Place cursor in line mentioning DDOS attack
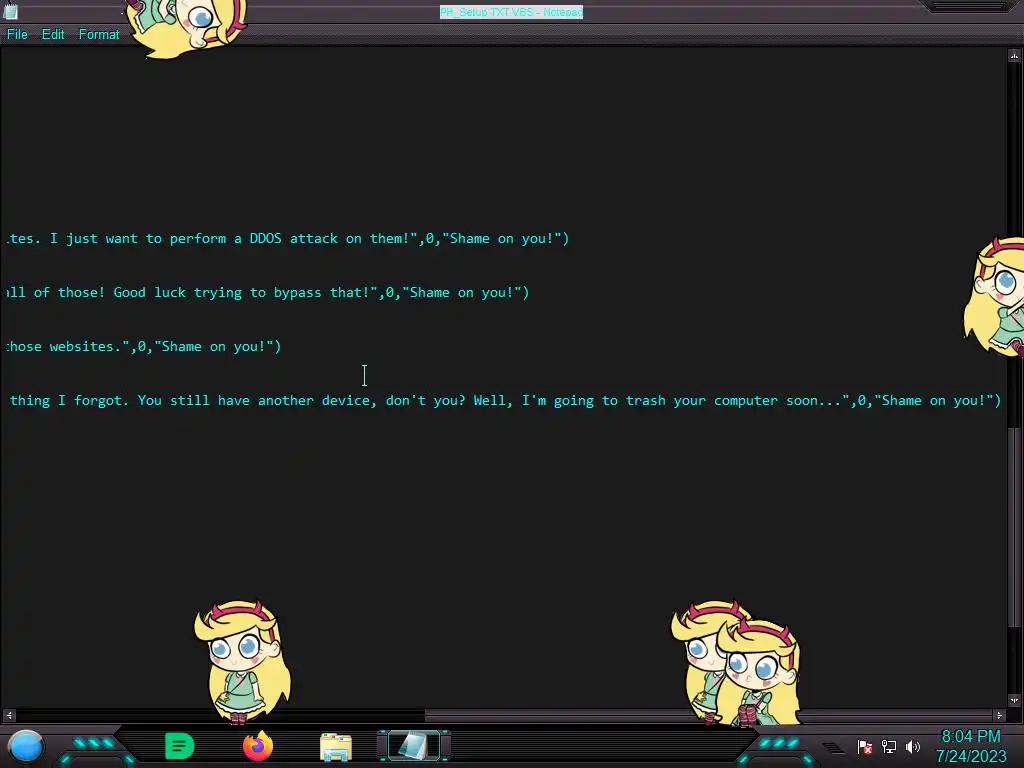1024x768 pixels. pos(287,238)
